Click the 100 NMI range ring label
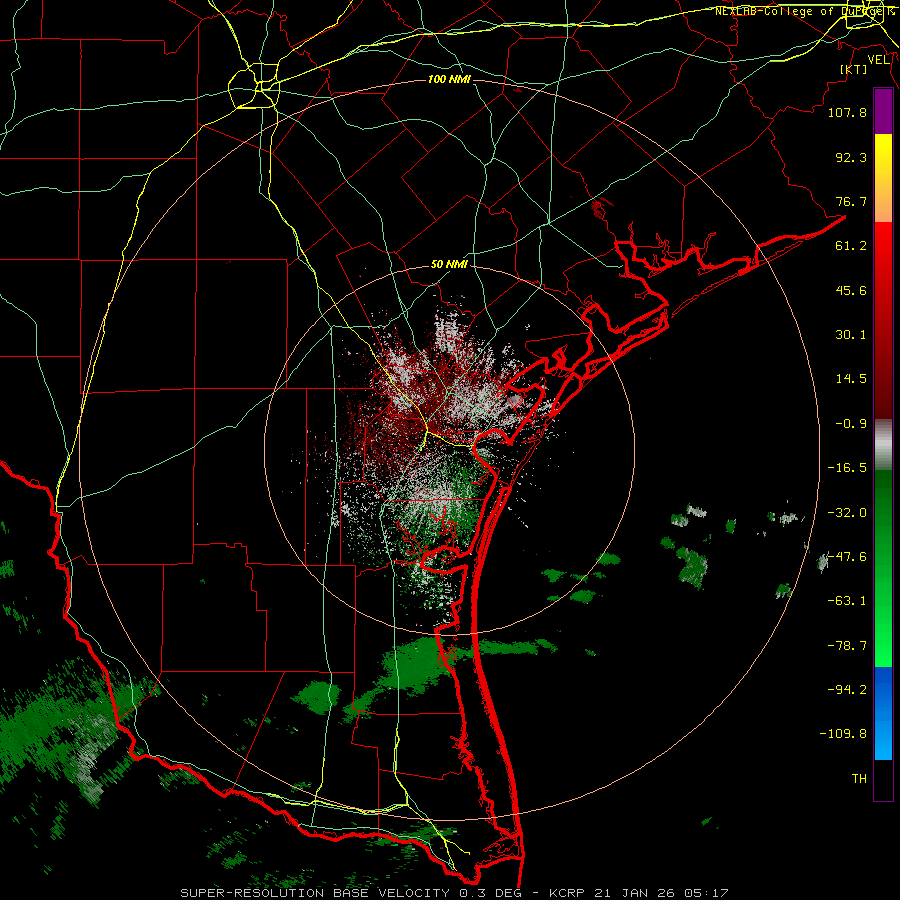The image size is (900, 900). [x=449, y=79]
